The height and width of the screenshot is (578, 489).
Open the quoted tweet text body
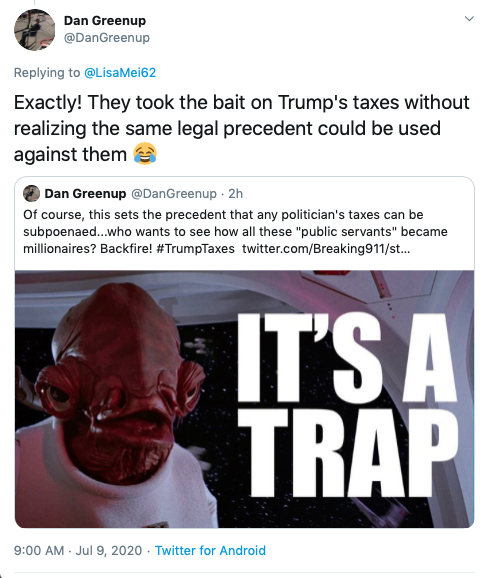(235, 231)
